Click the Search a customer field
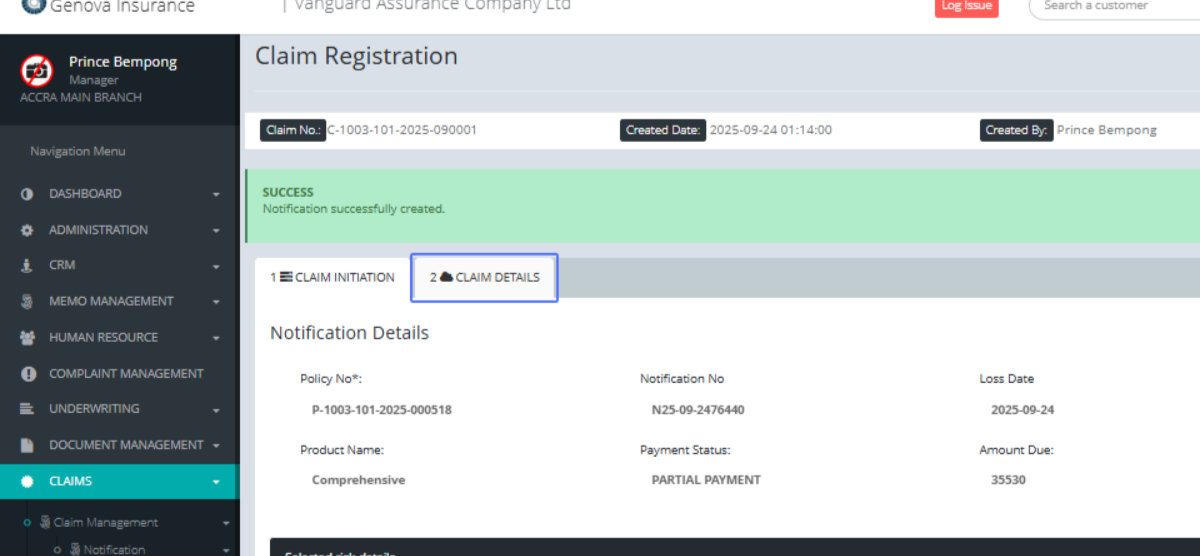Screen dimensions: 1200x556 coord(1110,7)
